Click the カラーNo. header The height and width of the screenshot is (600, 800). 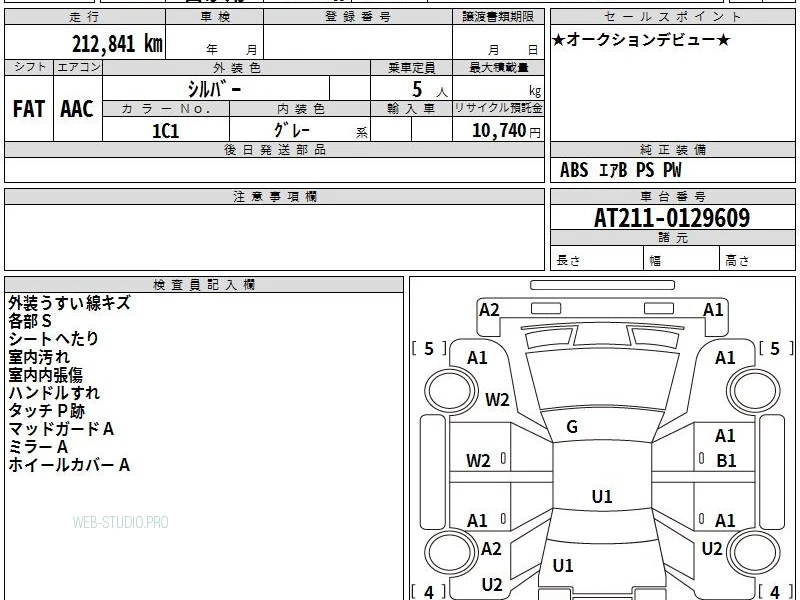pos(166,109)
